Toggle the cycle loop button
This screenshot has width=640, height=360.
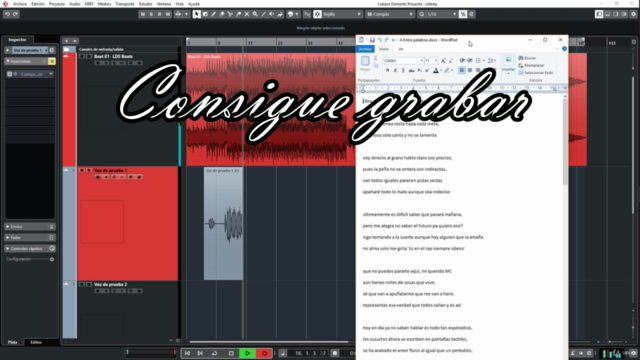(214, 353)
